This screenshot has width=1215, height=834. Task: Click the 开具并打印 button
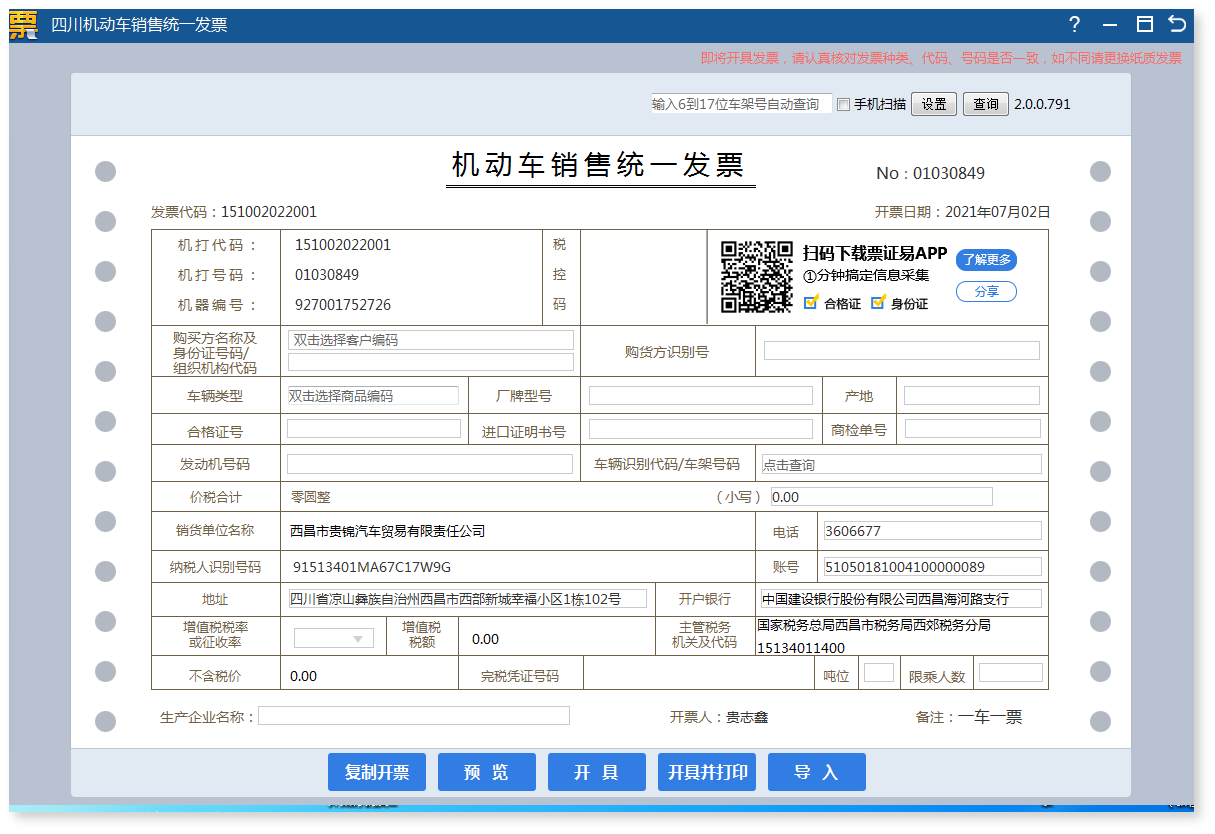pos(707,772)
